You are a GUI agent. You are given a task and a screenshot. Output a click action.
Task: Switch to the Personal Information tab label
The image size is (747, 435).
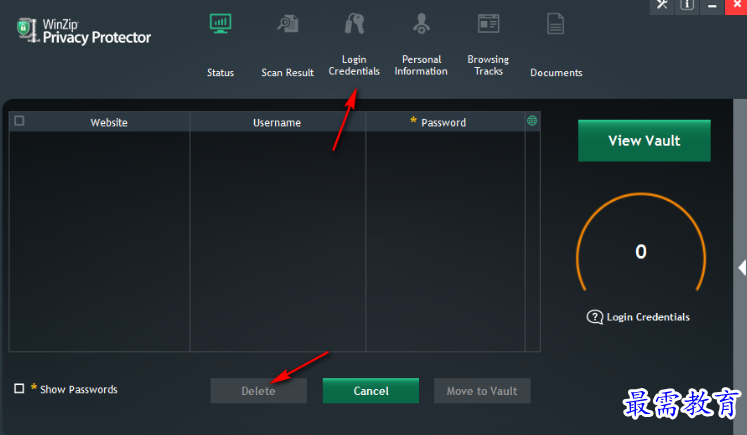tap(421, 65)
